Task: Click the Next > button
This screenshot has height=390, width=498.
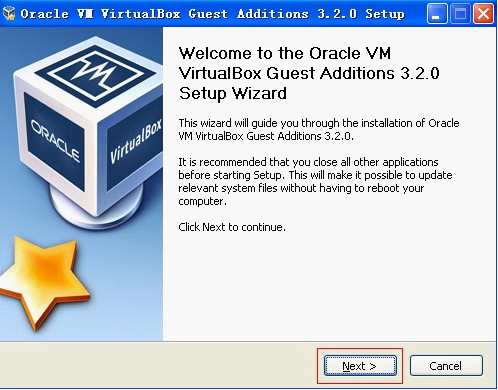Action: [x=360, y=366]
